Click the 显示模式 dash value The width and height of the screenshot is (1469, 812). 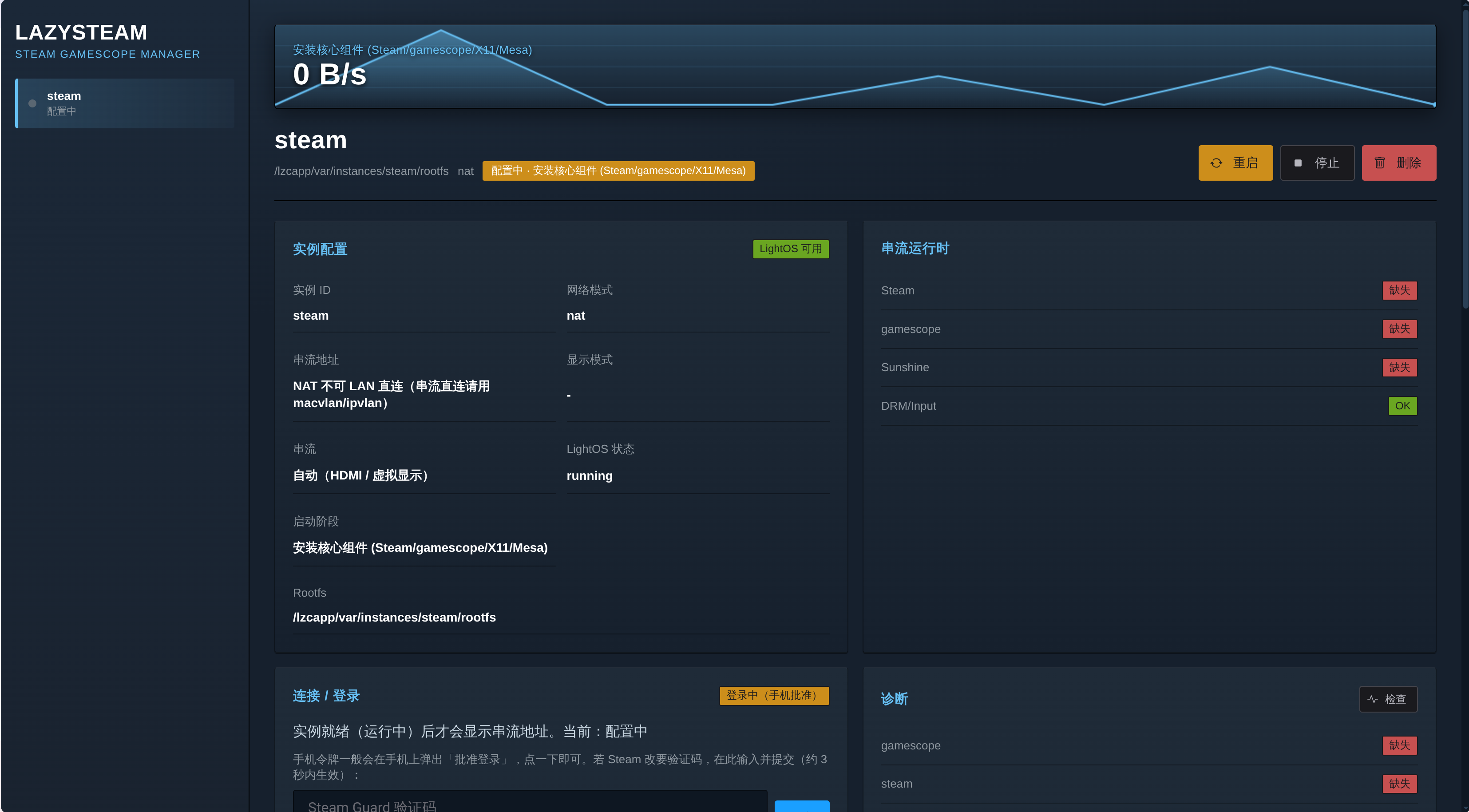[569, 395]
